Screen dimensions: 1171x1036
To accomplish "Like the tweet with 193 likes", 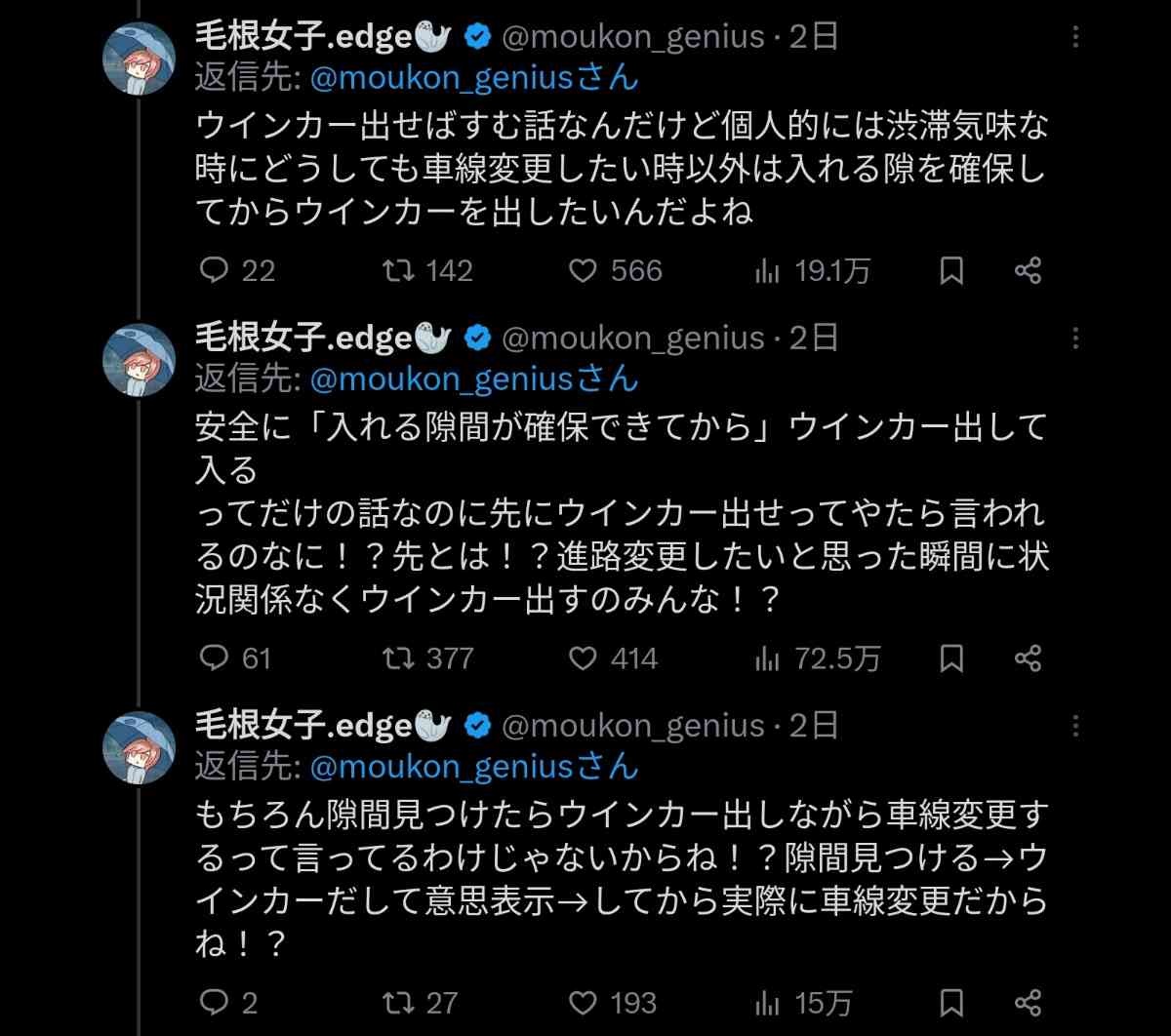I will (x=583, y=1002).
